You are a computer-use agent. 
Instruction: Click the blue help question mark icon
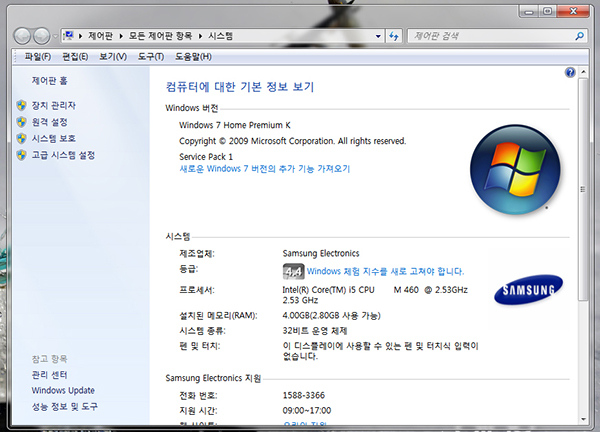click(570, 72)
